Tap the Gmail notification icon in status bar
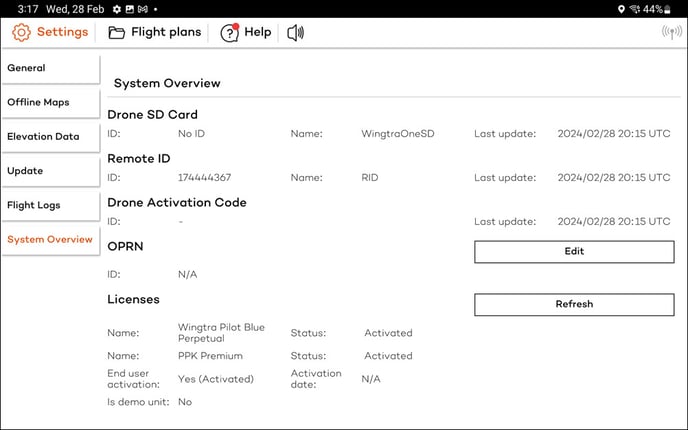688x430 pixels. (143, 9)
